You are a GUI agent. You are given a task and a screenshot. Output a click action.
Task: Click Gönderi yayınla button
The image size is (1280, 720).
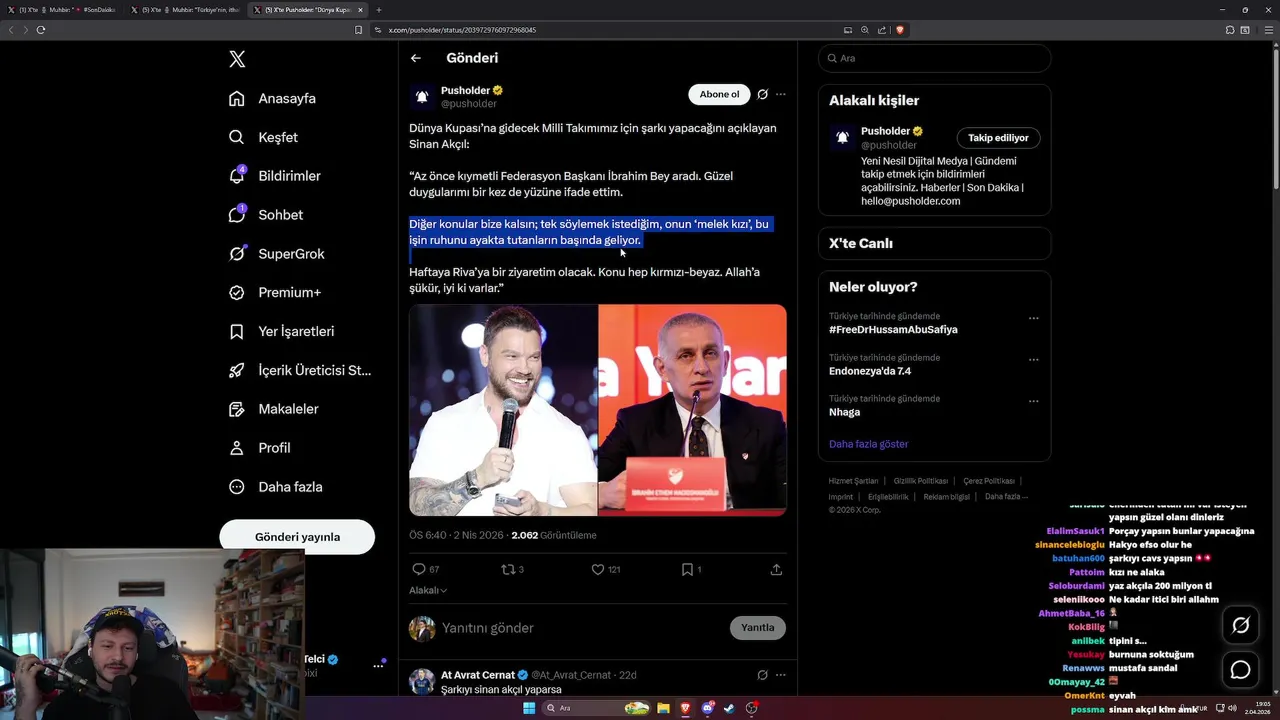coord(297,537)
